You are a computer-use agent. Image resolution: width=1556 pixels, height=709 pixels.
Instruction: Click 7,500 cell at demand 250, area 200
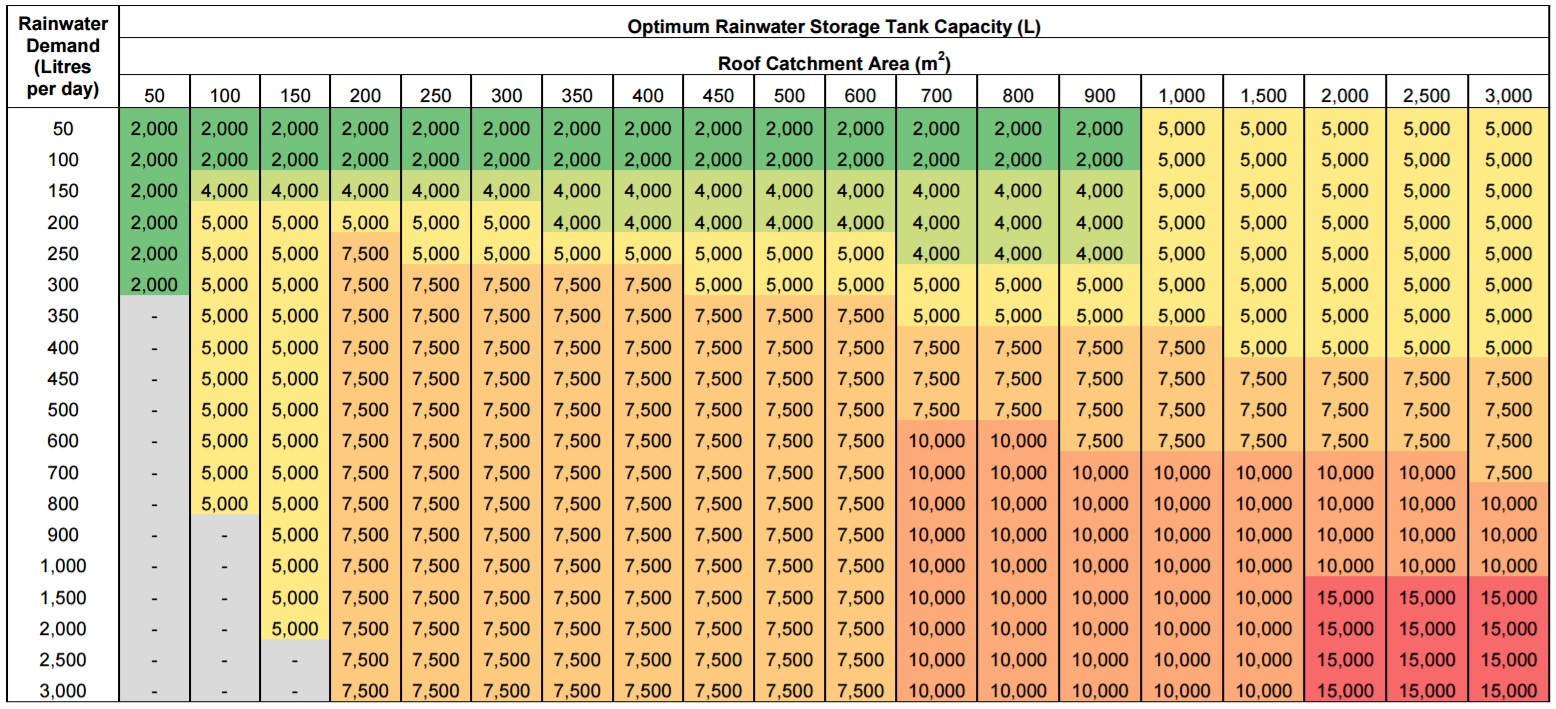pyautogui.click(x=365, y=254)
